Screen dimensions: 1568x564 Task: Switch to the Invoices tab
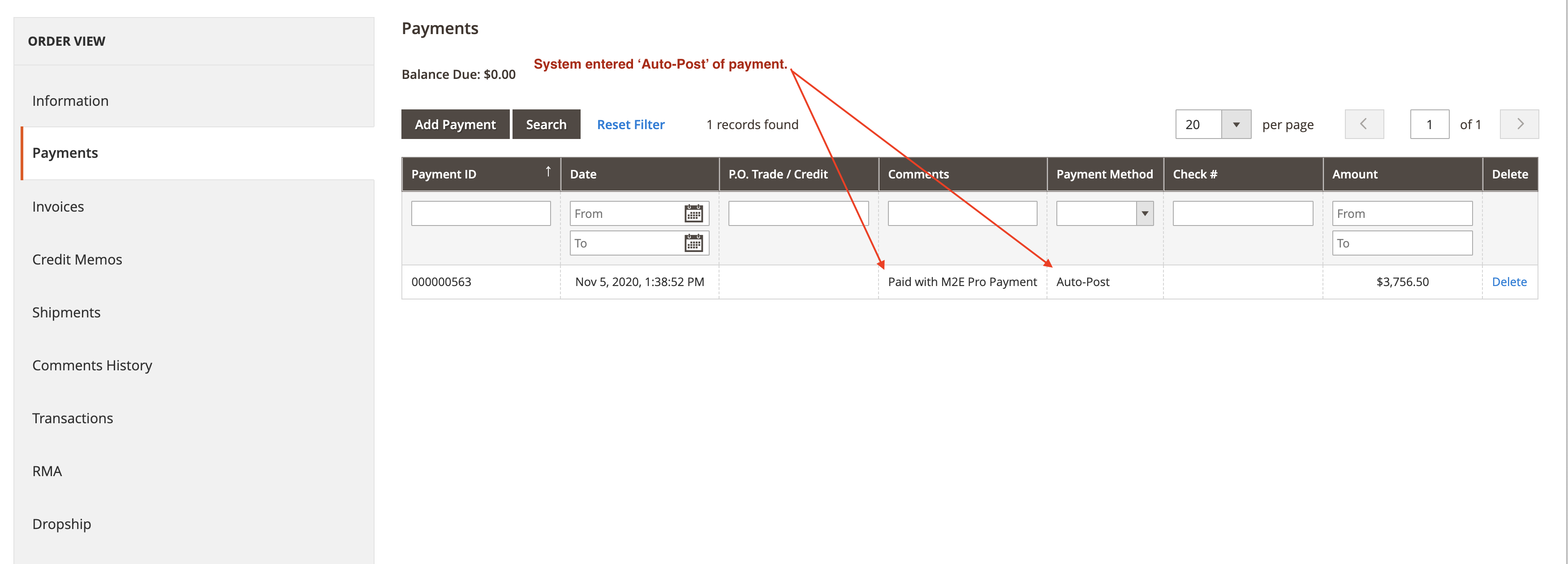(x=58, y=207)
